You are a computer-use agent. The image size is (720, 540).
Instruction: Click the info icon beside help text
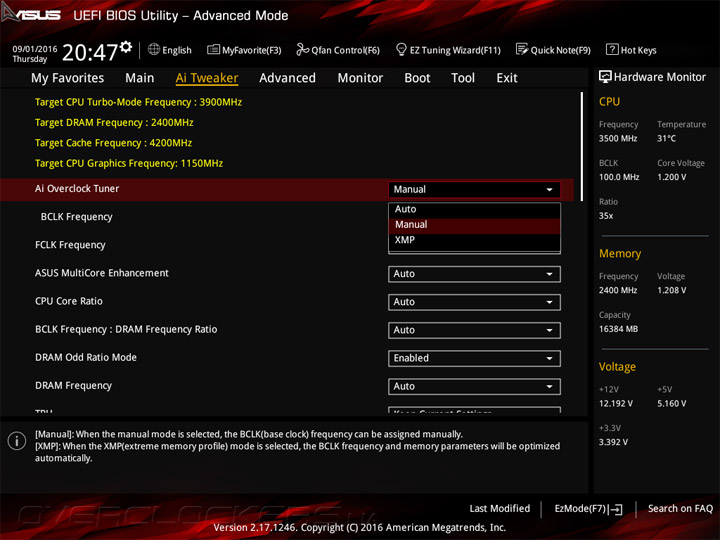(x=17, y=441)
